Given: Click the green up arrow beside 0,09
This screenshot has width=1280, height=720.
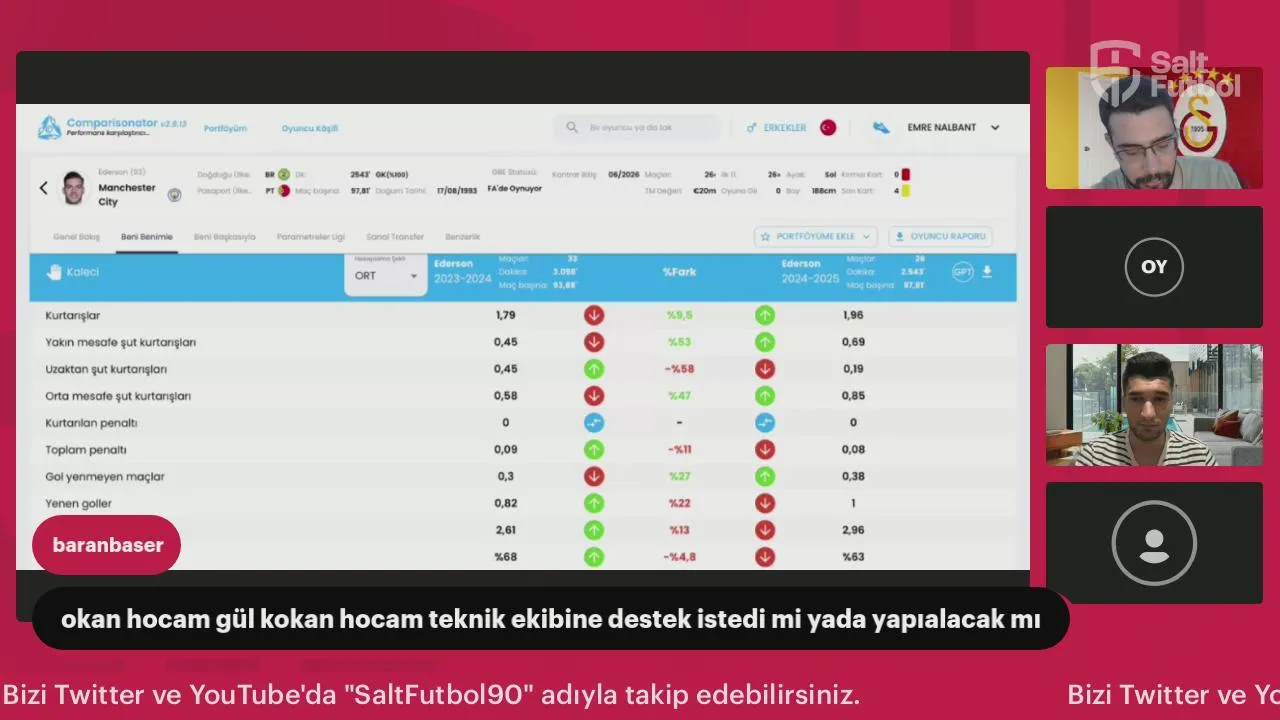Looking at the screenshot, I should (x=594, y=450).
